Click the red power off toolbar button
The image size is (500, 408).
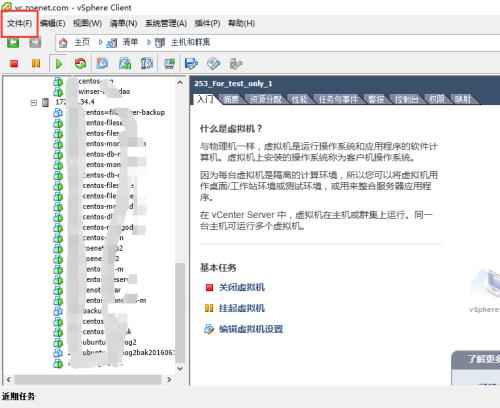(14, 63)
